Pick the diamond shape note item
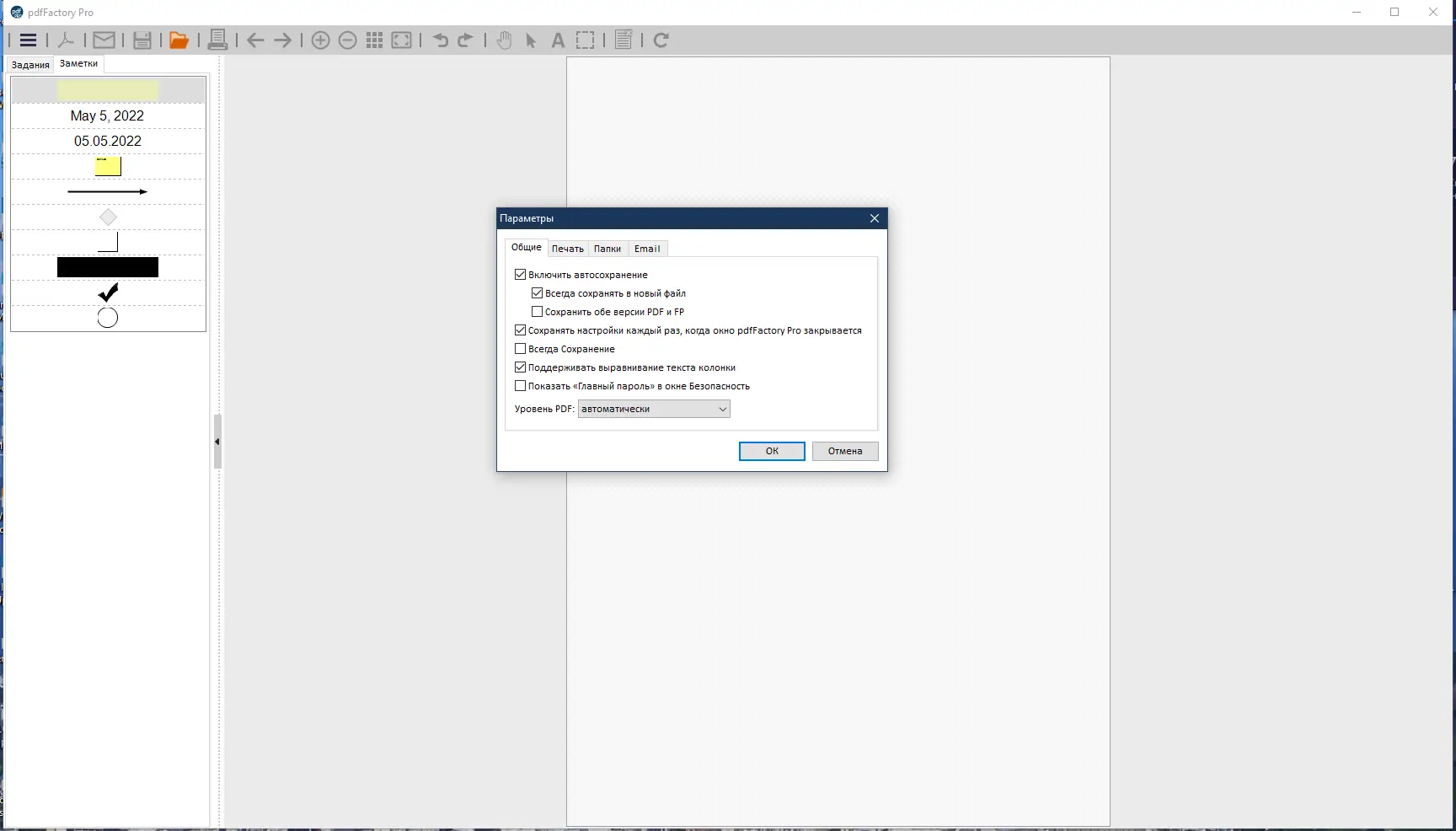 (108, 217)
